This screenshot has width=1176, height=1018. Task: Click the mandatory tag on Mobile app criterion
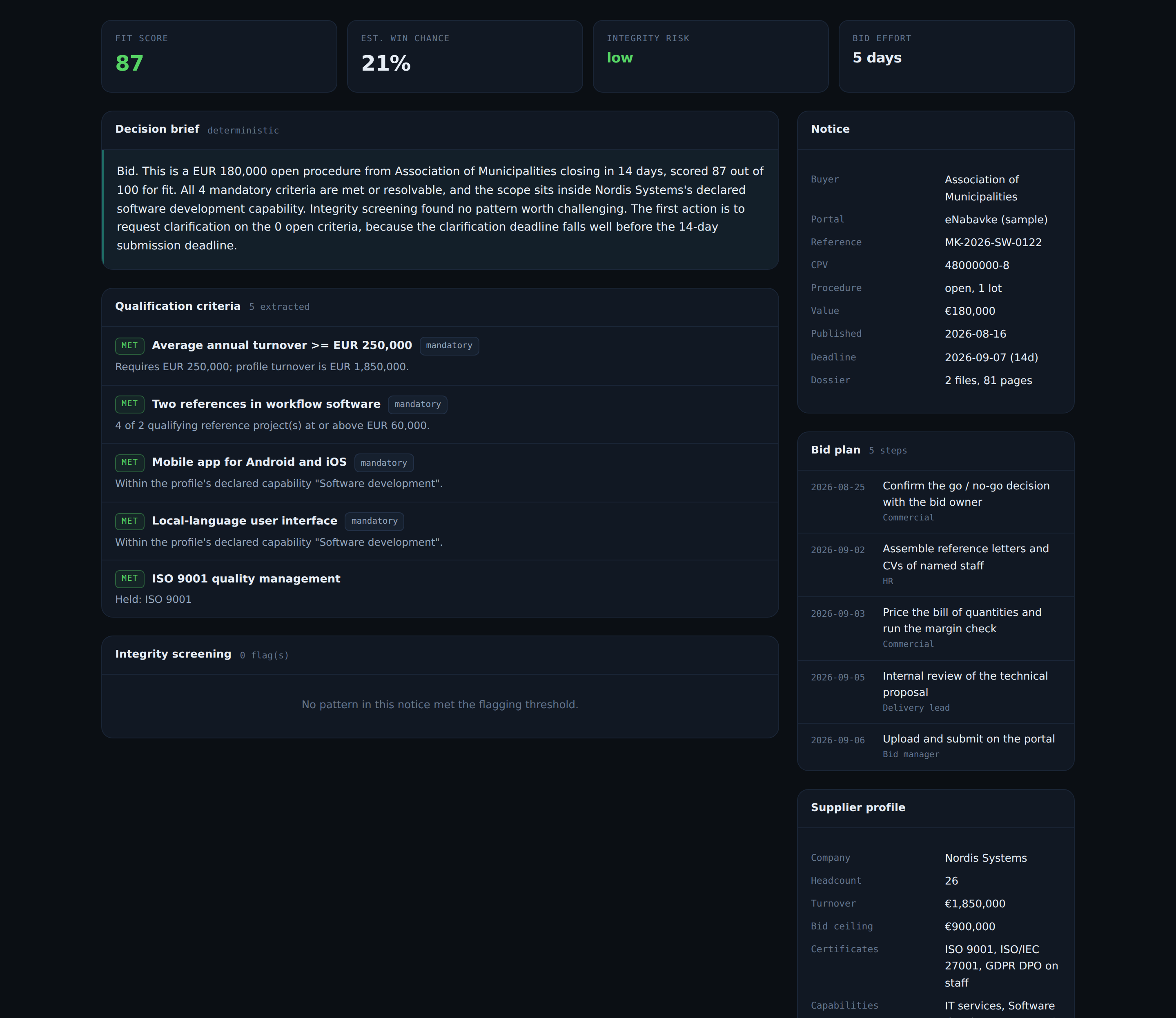[384, 463]
